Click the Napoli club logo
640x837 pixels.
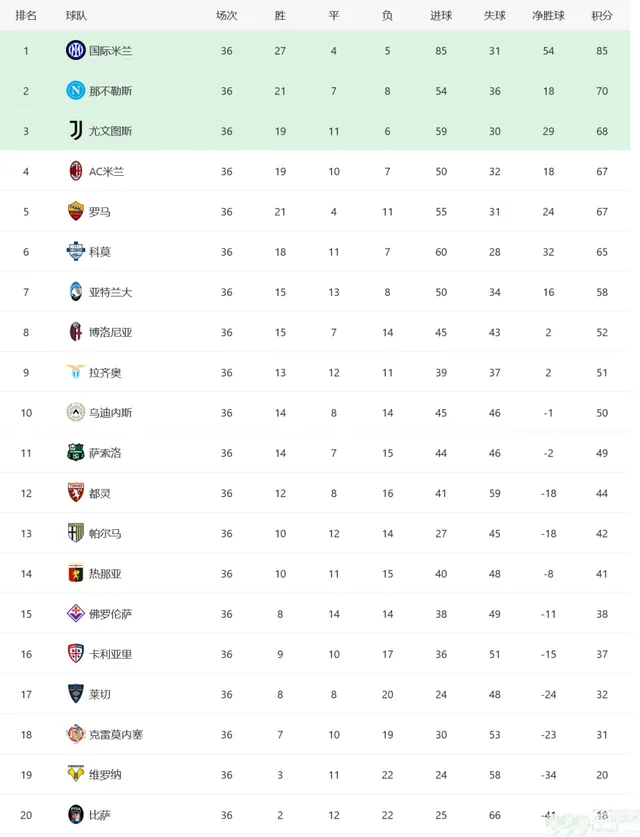pyautogui.click(x=76, y=91)
